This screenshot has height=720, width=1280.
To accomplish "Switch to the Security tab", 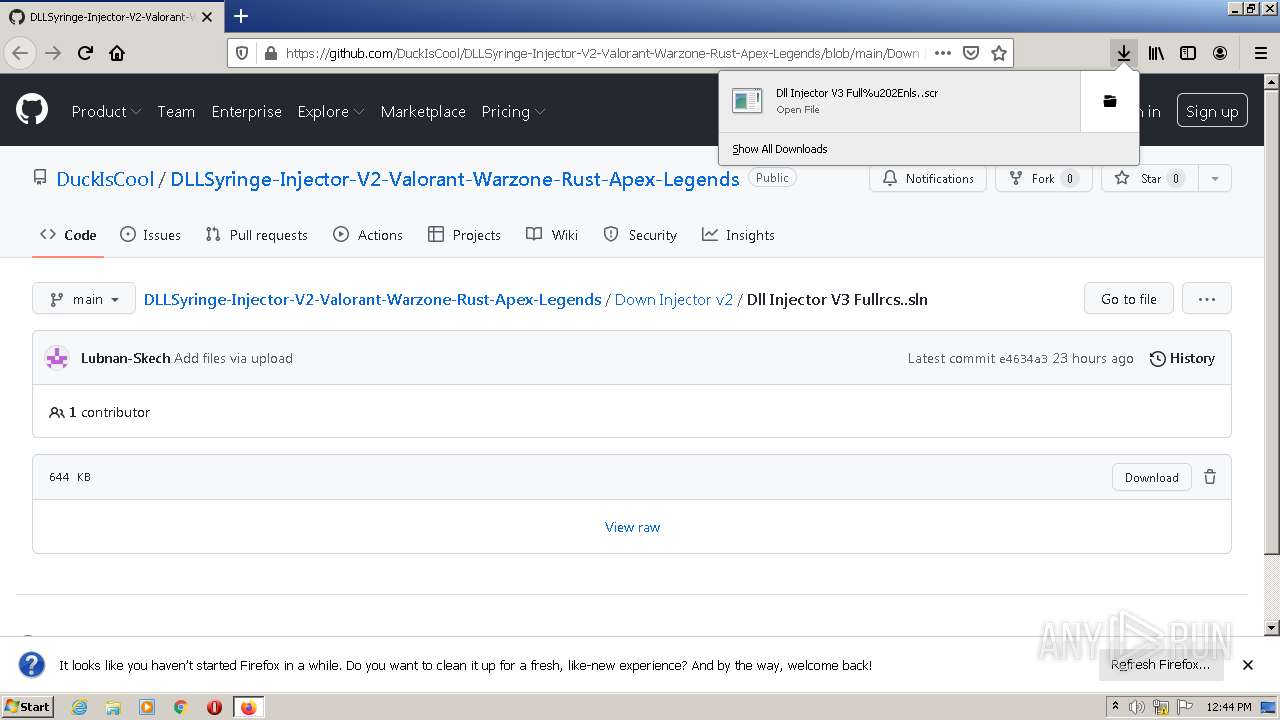I will click(641, 235).
